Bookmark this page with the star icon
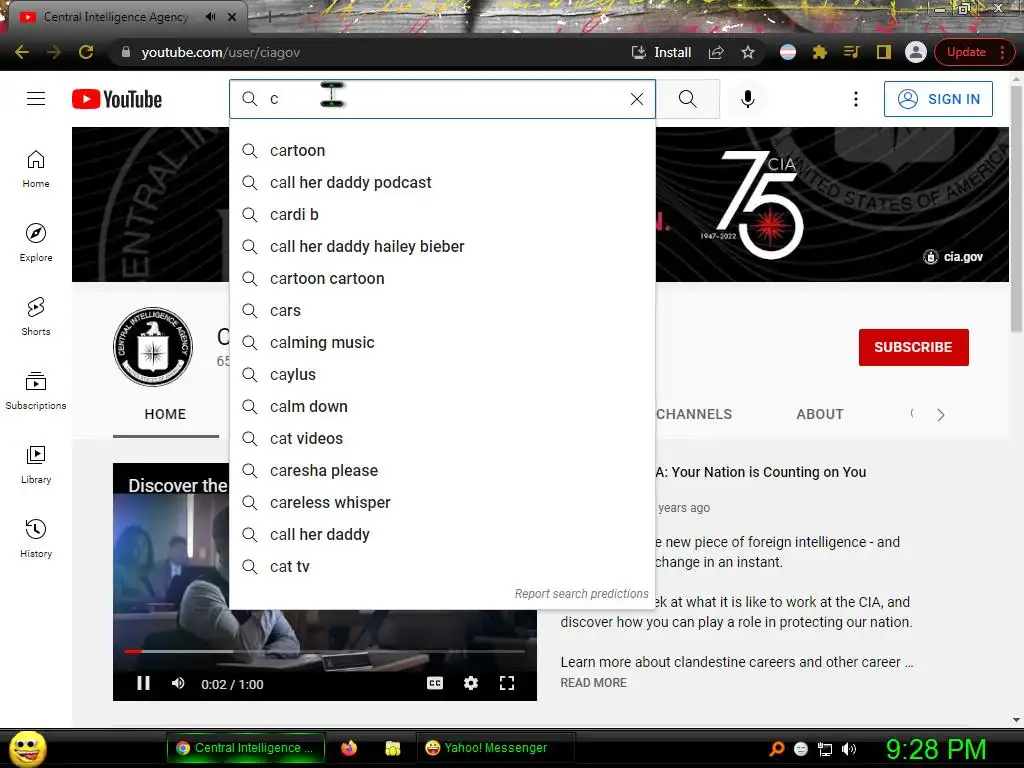The image size is (1024, 768). pyautogui.click(x=748, y=52)
